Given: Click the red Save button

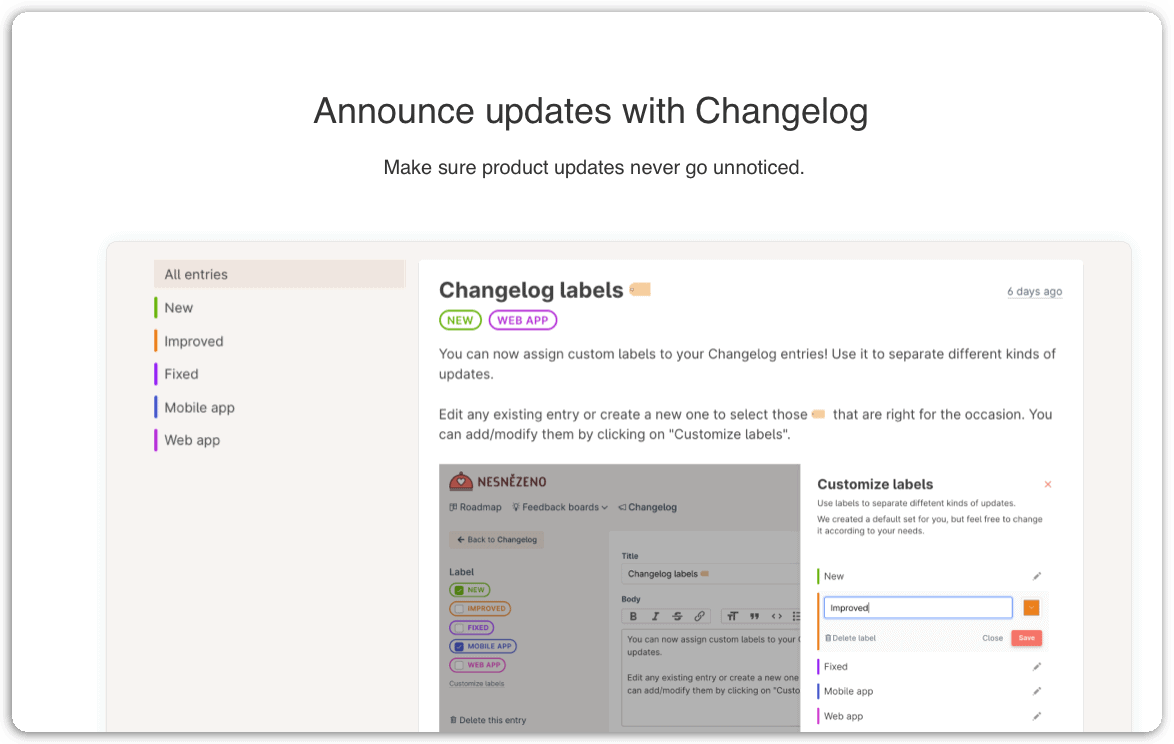Looking at the screenshot, I should tap(1027, 638).
